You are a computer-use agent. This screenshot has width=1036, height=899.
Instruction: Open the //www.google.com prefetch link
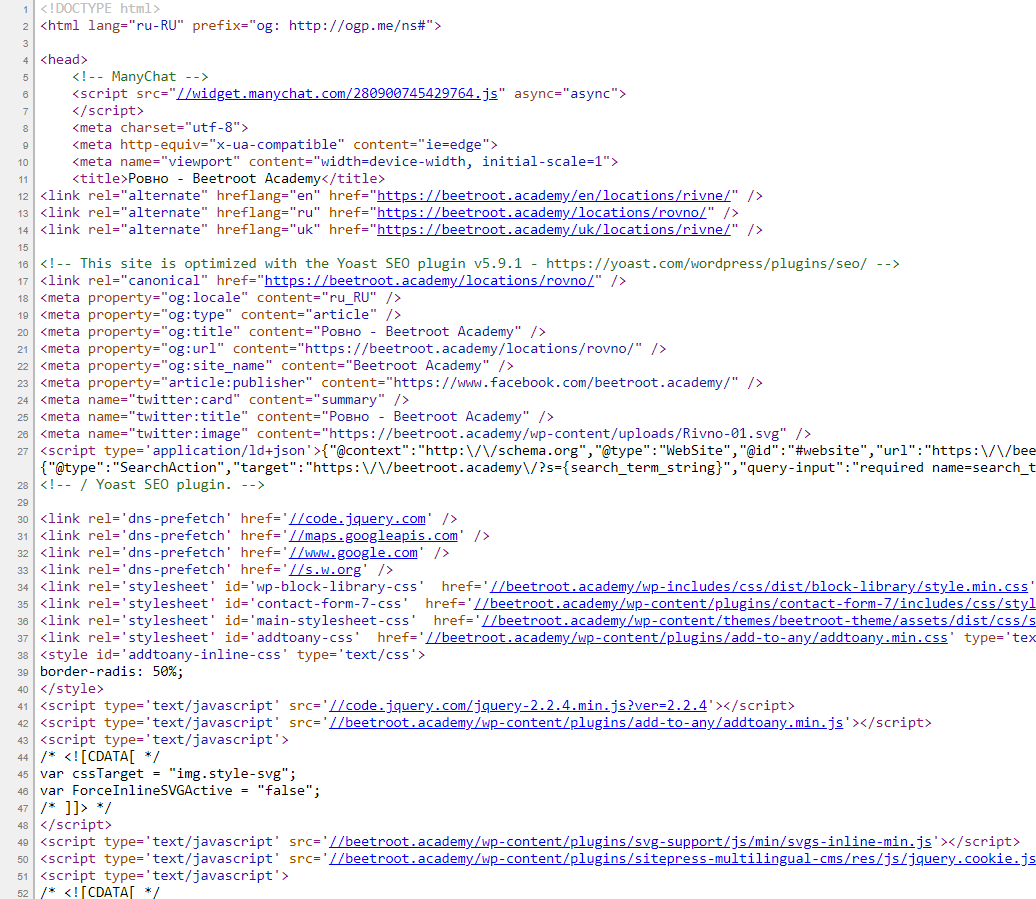[353, 553]
